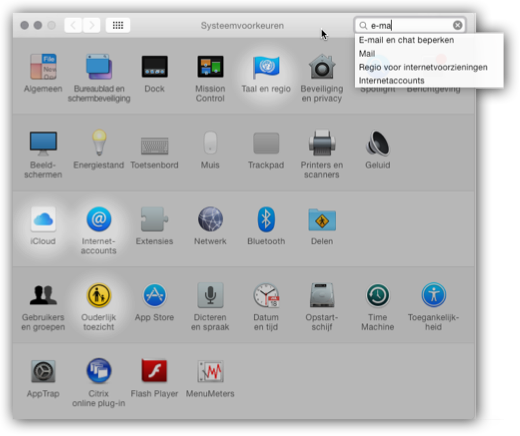Go back with the left arrow button

tap(73, 25)
